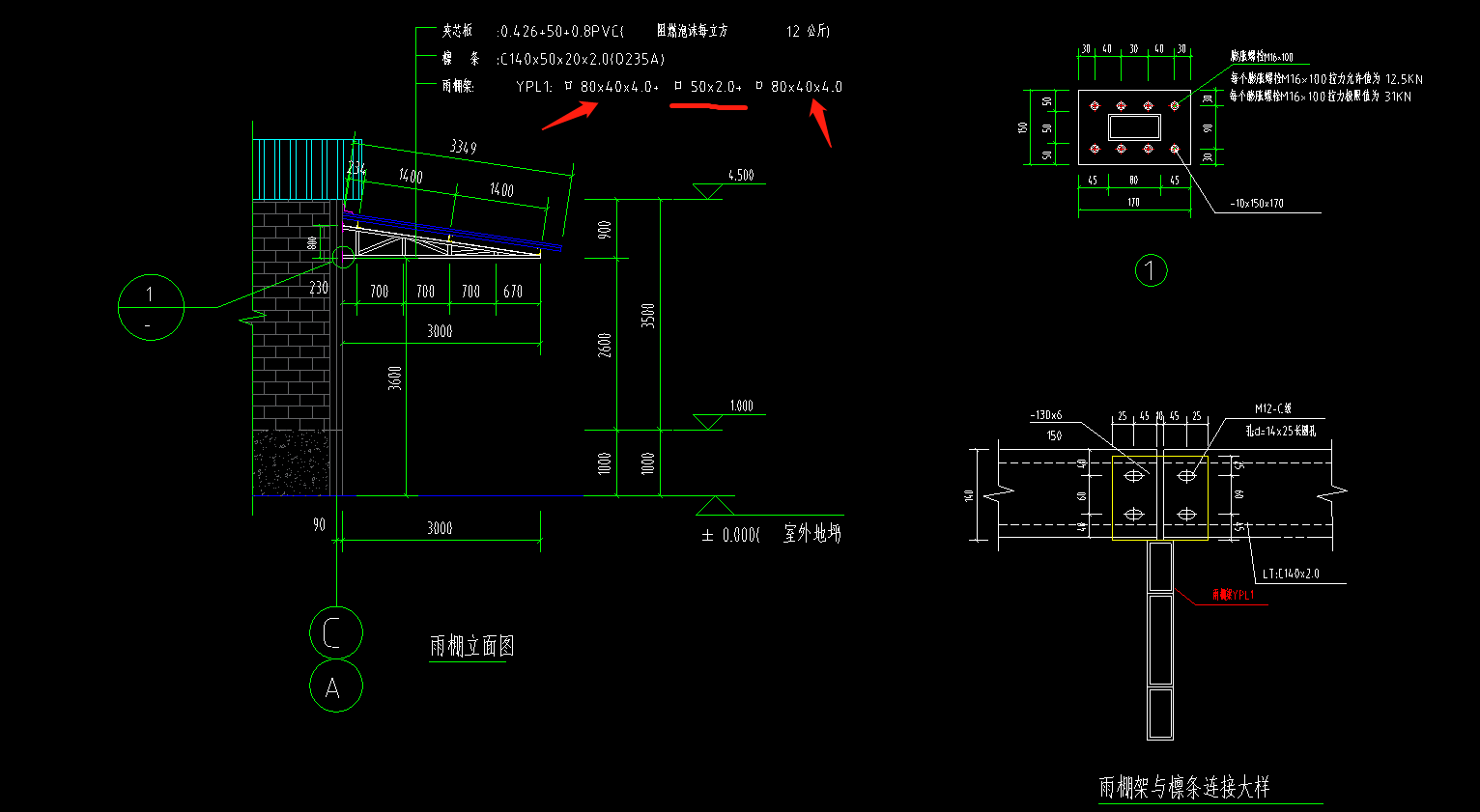Select the vertical dimension 3580
Image resolution: width=1480 pixels, height=812 pixels.
point(648,316)
